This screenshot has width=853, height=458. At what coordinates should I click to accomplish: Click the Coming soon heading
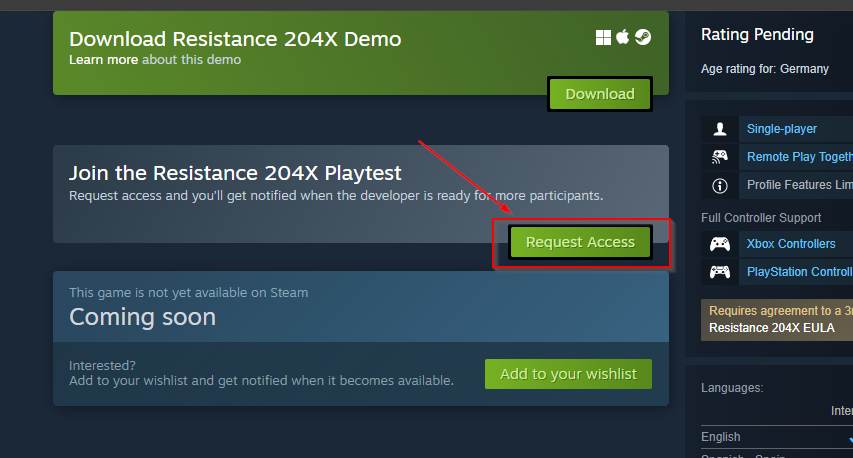click(143, 317)
